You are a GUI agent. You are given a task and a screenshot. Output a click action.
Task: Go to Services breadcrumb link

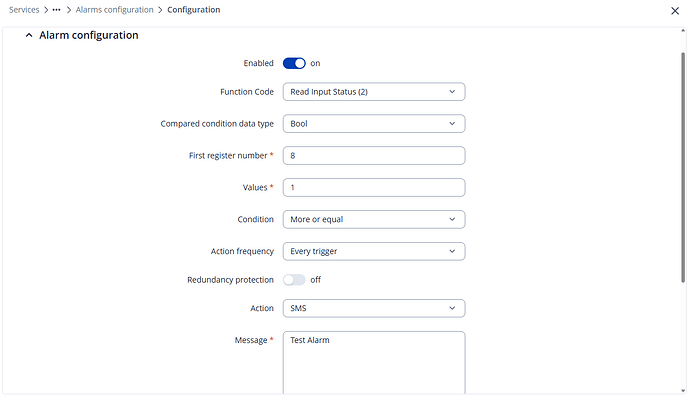(24, 10)
